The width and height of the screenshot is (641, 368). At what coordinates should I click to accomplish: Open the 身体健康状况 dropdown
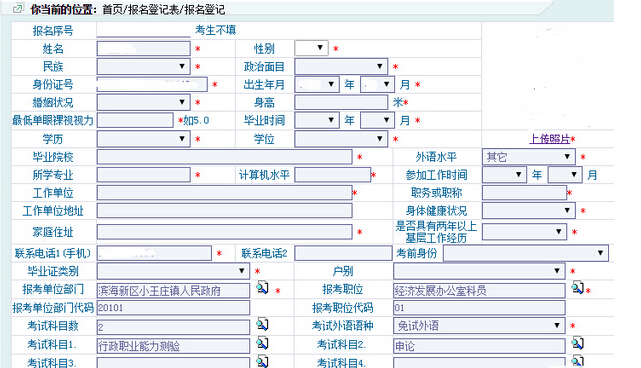(x=529, y=211)
